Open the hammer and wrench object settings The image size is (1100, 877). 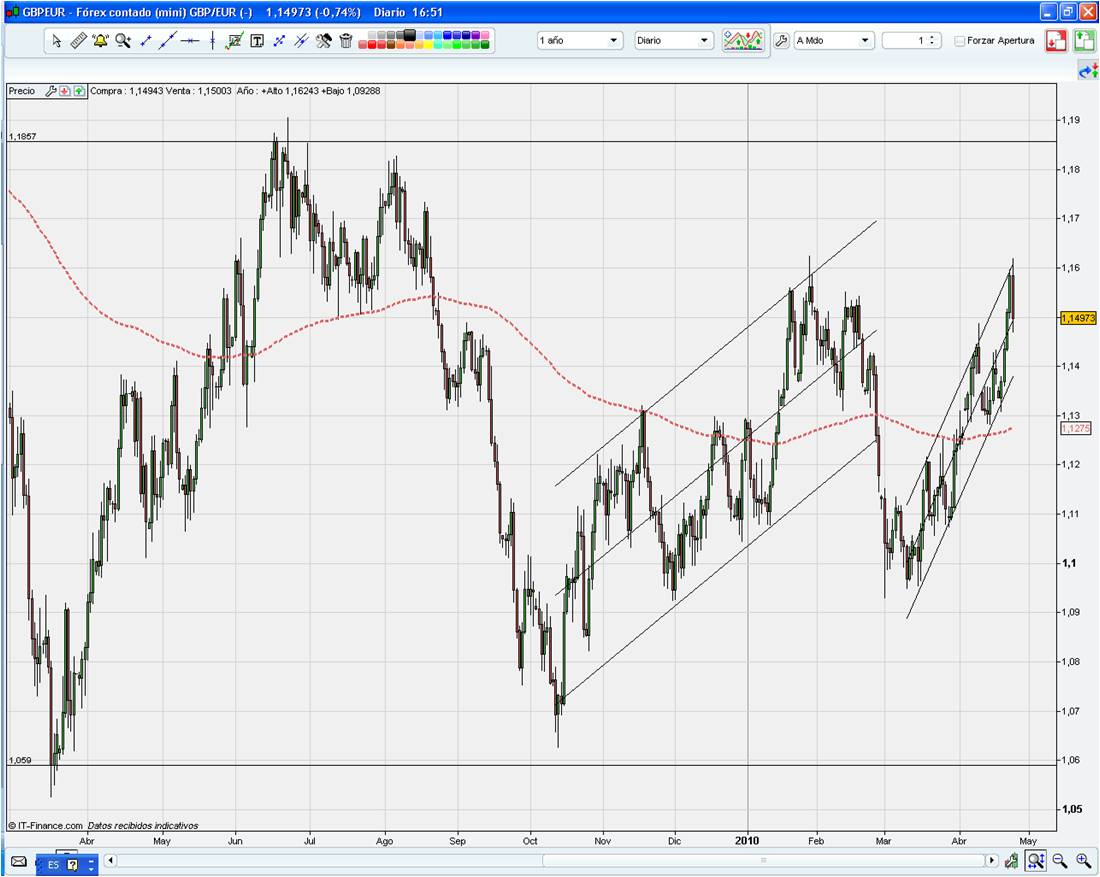tap(323, 41)
